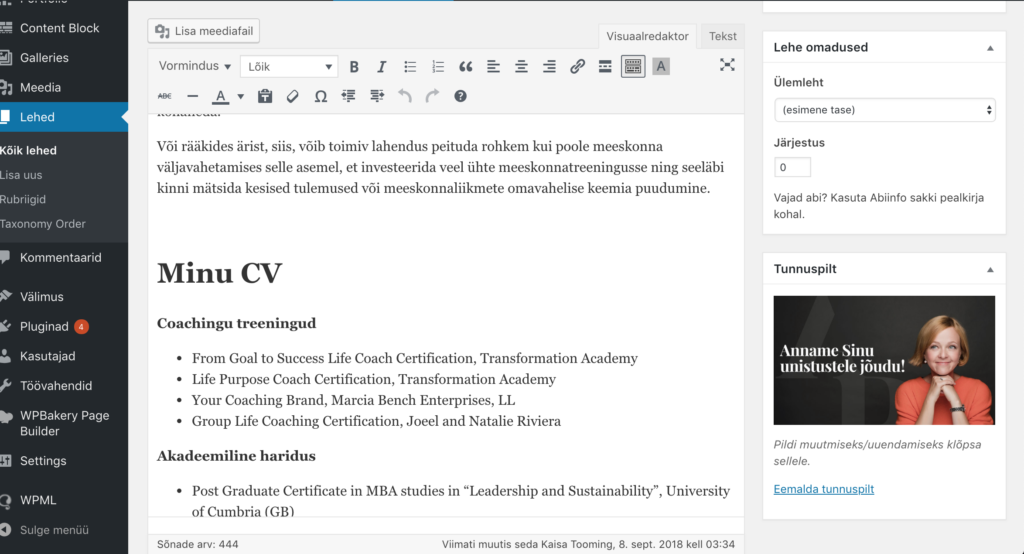Insert or edit a link

(x=577, y=67)
